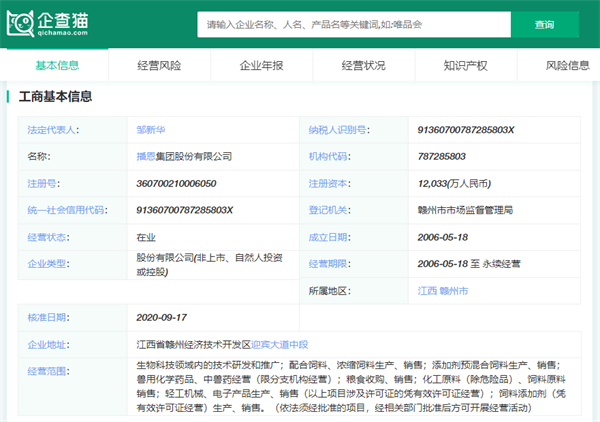Focus the company name search box
This screenshot has height=422, width=600.
pyautogui.click(x=352, y=24)
